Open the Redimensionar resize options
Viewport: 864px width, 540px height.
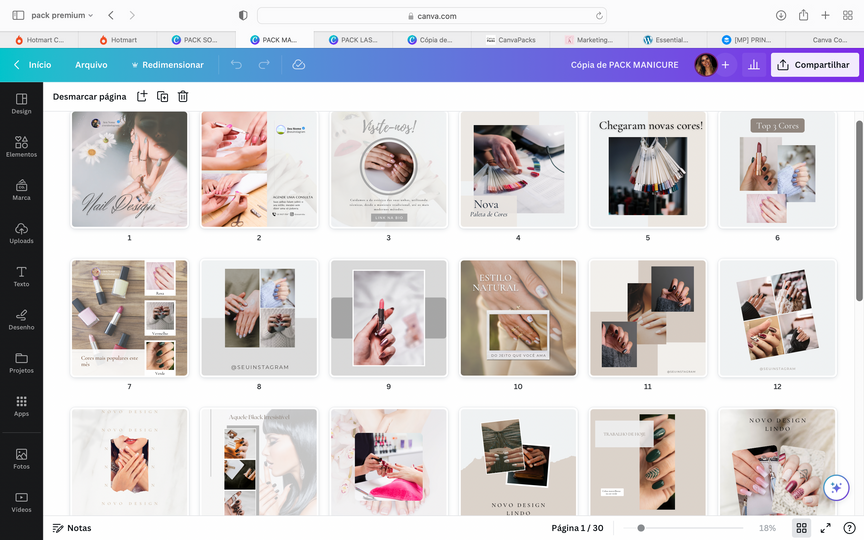[x=167, y=65]
